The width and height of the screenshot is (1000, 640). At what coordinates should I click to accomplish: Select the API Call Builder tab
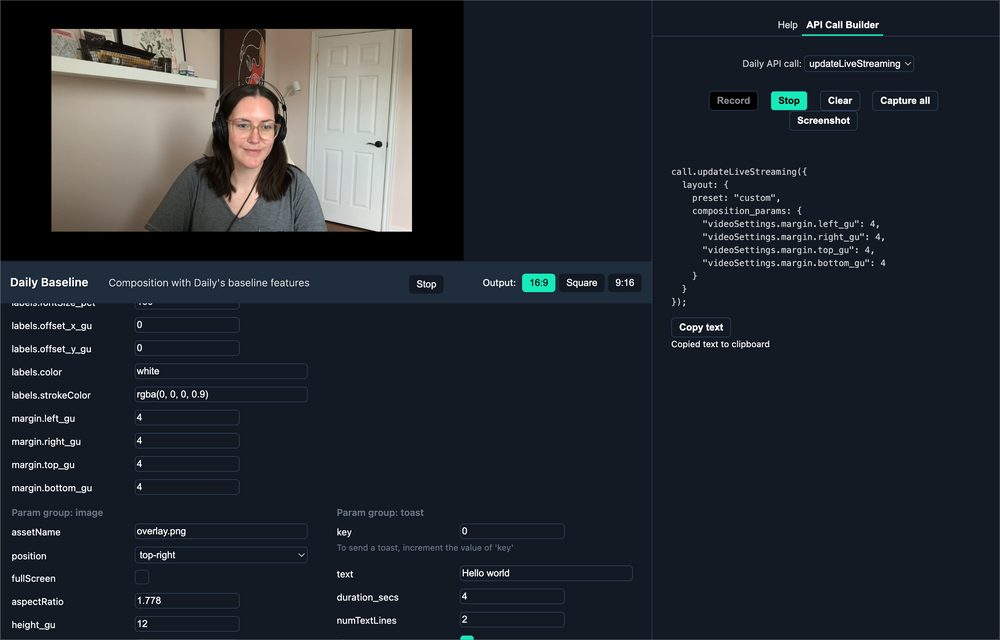tap(841, 24)
